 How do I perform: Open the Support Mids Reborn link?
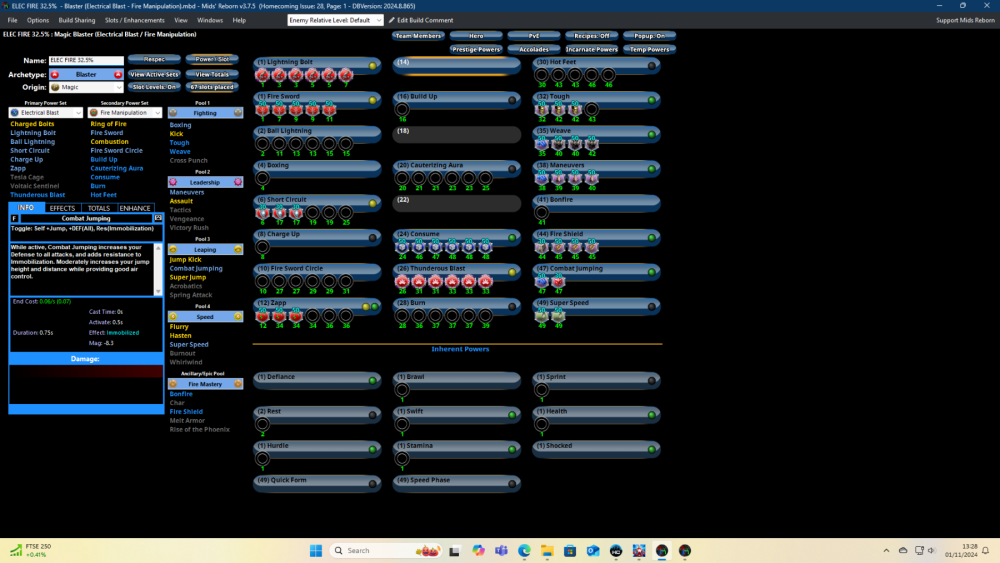pos(965,20)
